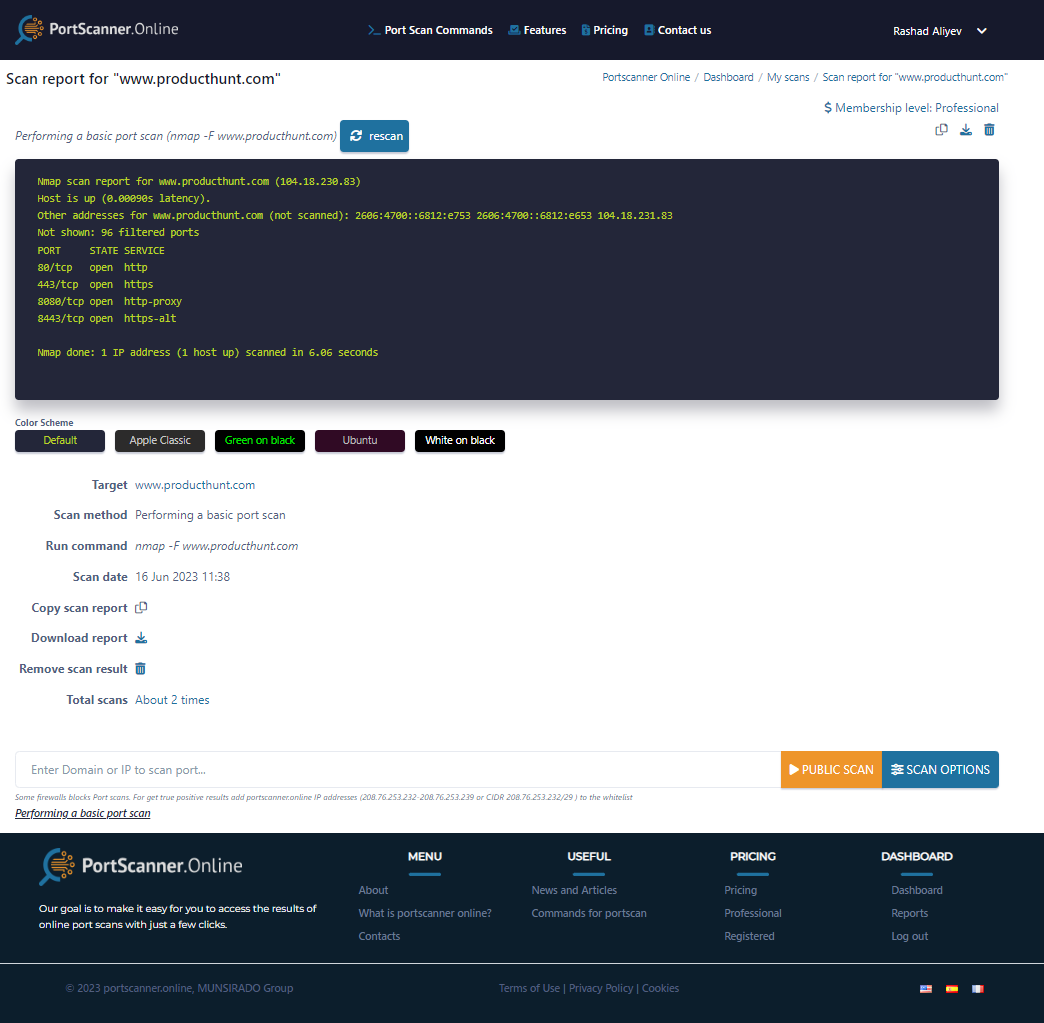Open SCAN OPTIONS
This screenshot has width=1044, height=1023.
pyautogui.click(x=940, y=770)
